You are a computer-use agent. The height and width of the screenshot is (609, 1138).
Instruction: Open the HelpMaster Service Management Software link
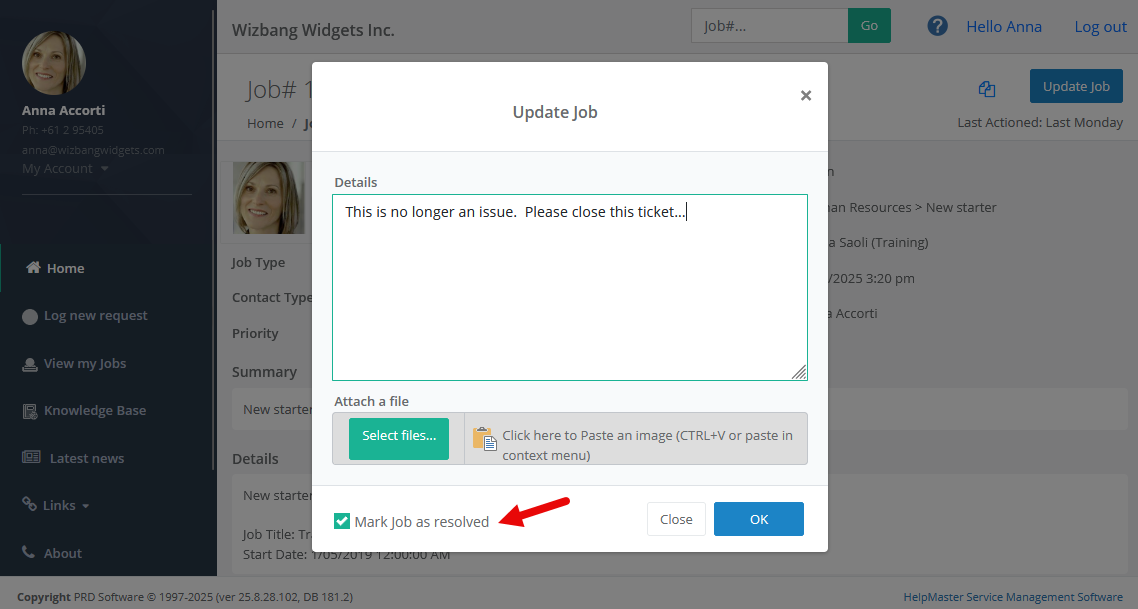[x=1012, y=596]
